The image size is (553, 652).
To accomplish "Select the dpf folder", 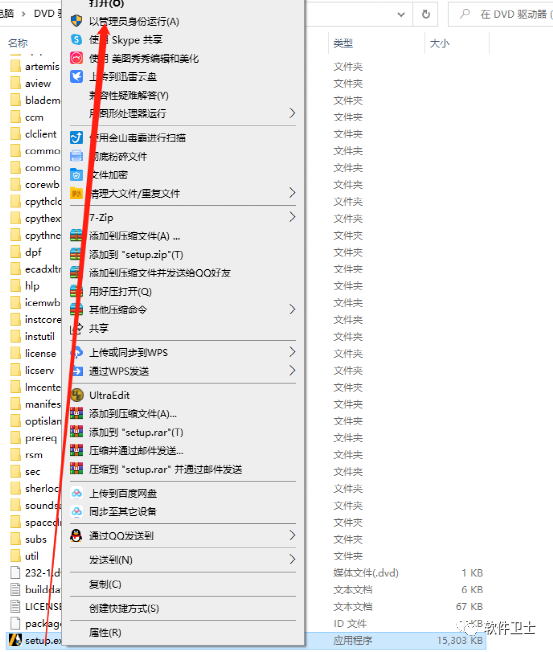I will coord(27,252).
